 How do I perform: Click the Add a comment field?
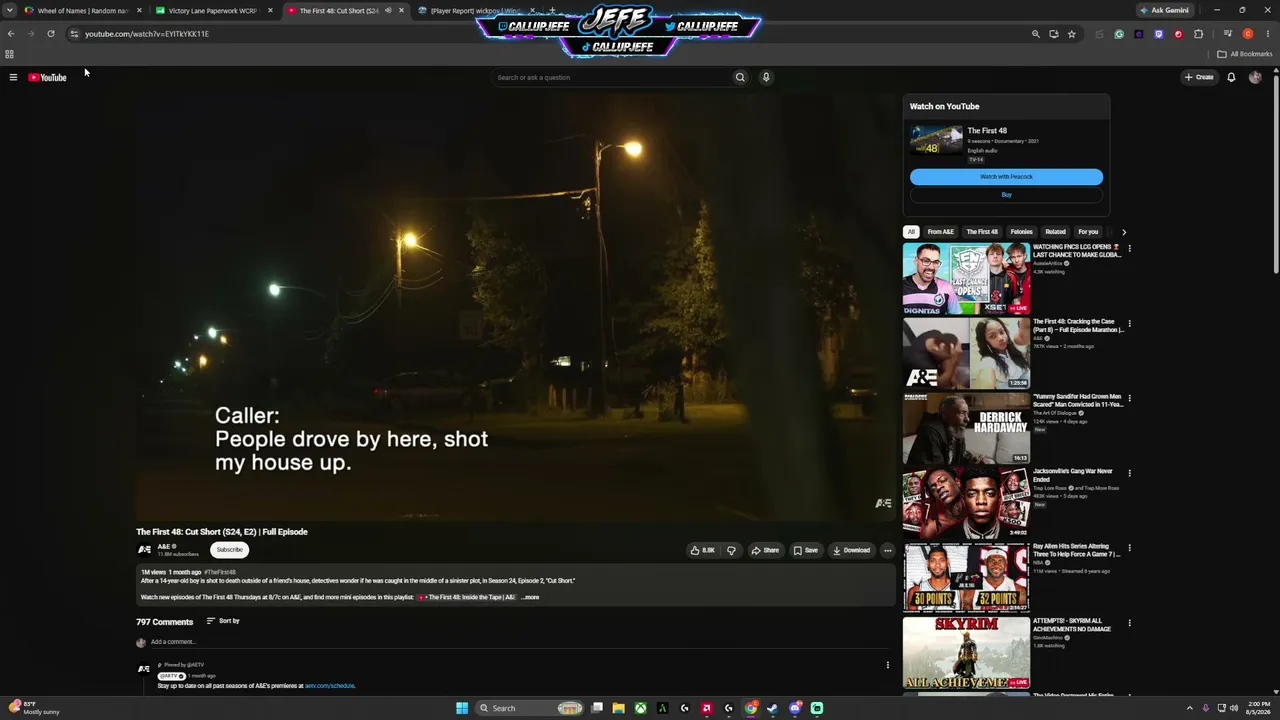coord(520,642)
